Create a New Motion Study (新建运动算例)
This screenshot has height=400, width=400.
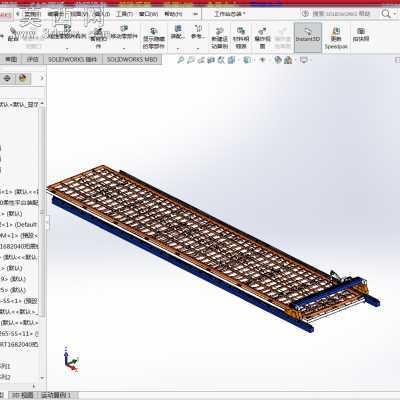pos(219,38)
